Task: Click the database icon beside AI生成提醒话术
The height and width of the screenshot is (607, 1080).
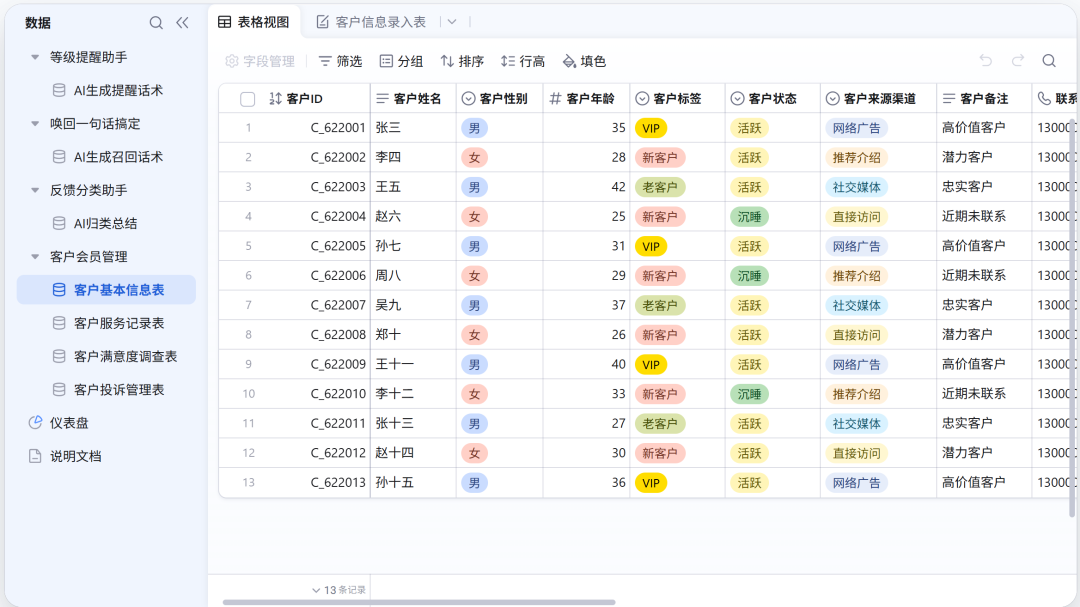Action: [59, 90]
